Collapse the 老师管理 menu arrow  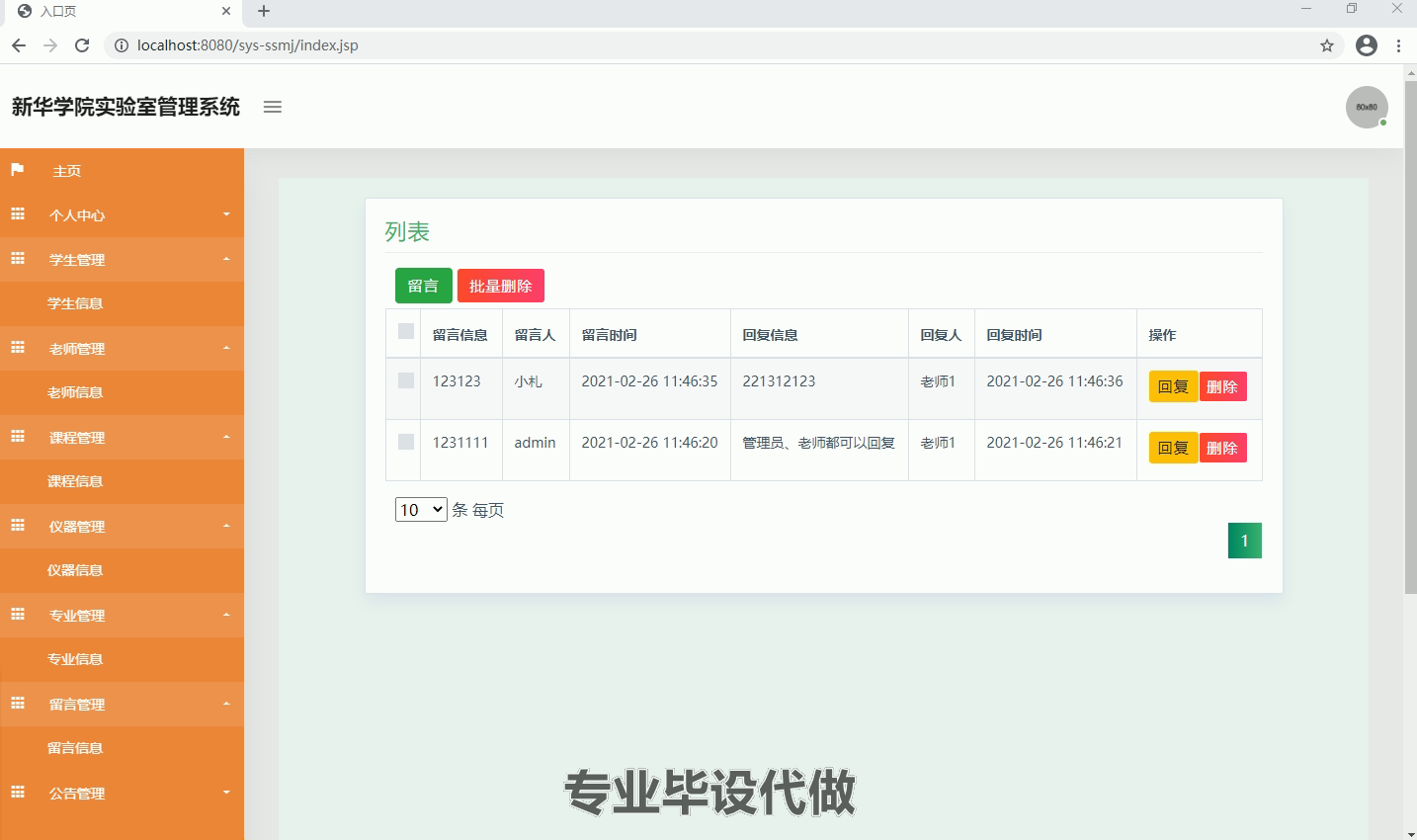coord(226,348)
